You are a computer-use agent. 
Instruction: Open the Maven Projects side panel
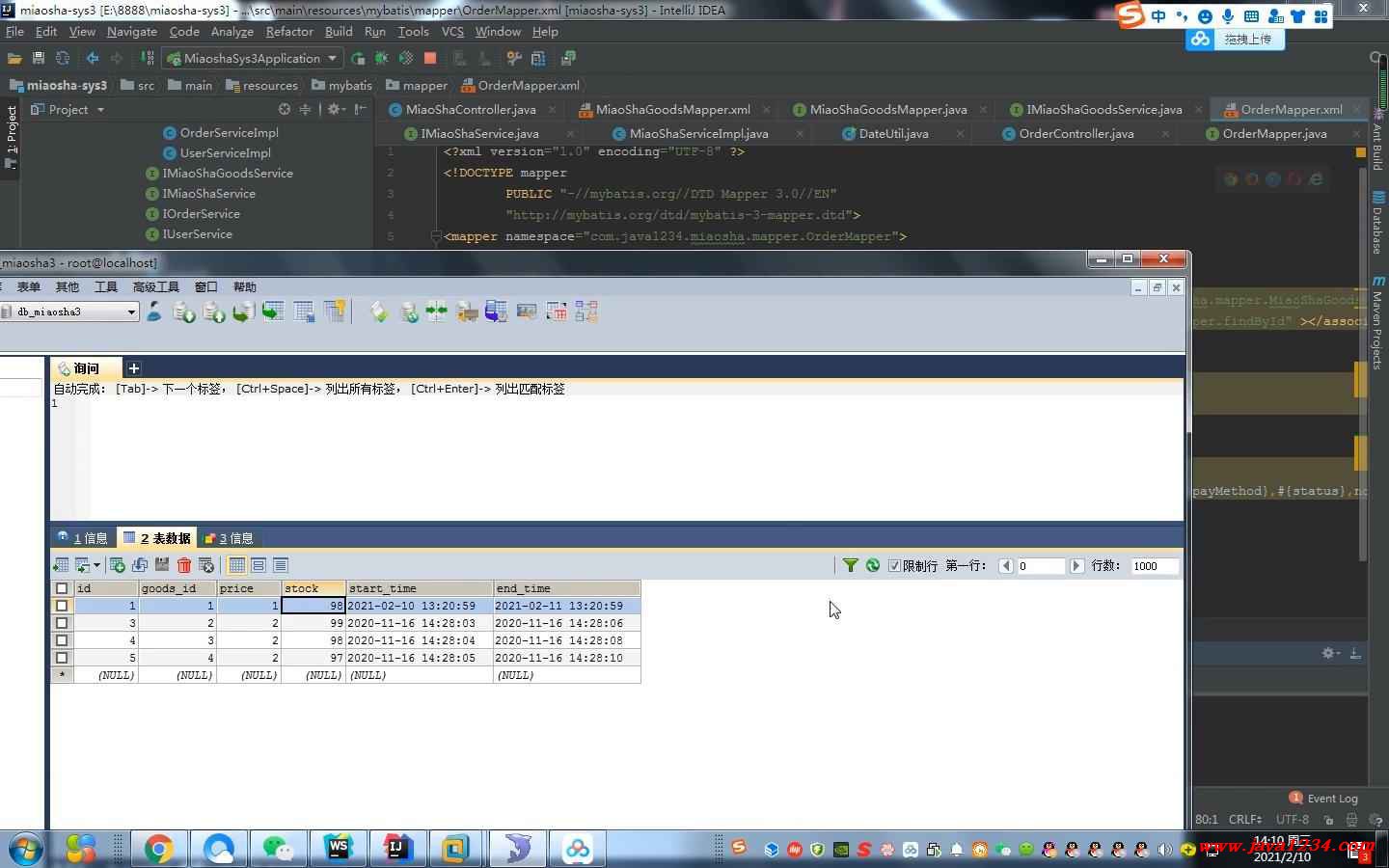coord(1377,322)
